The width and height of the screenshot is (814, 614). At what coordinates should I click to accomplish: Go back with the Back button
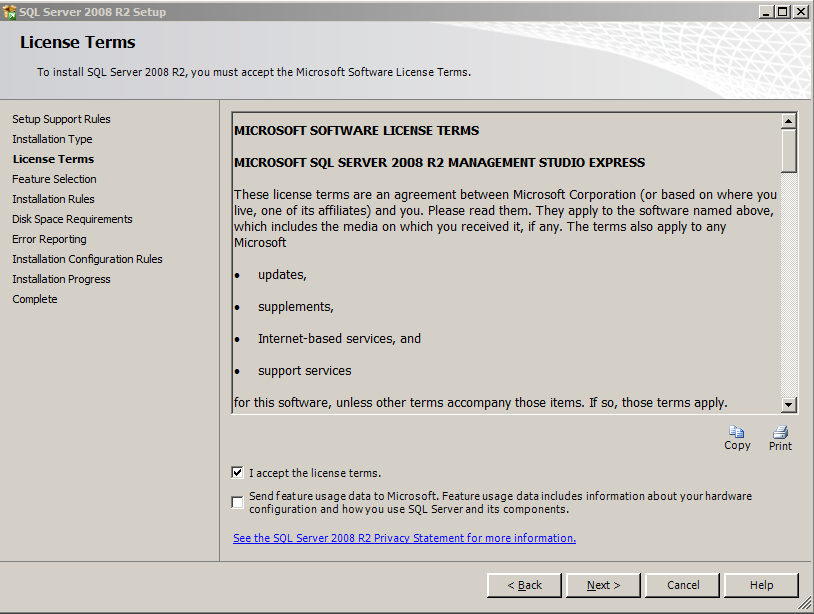[524, 585]
